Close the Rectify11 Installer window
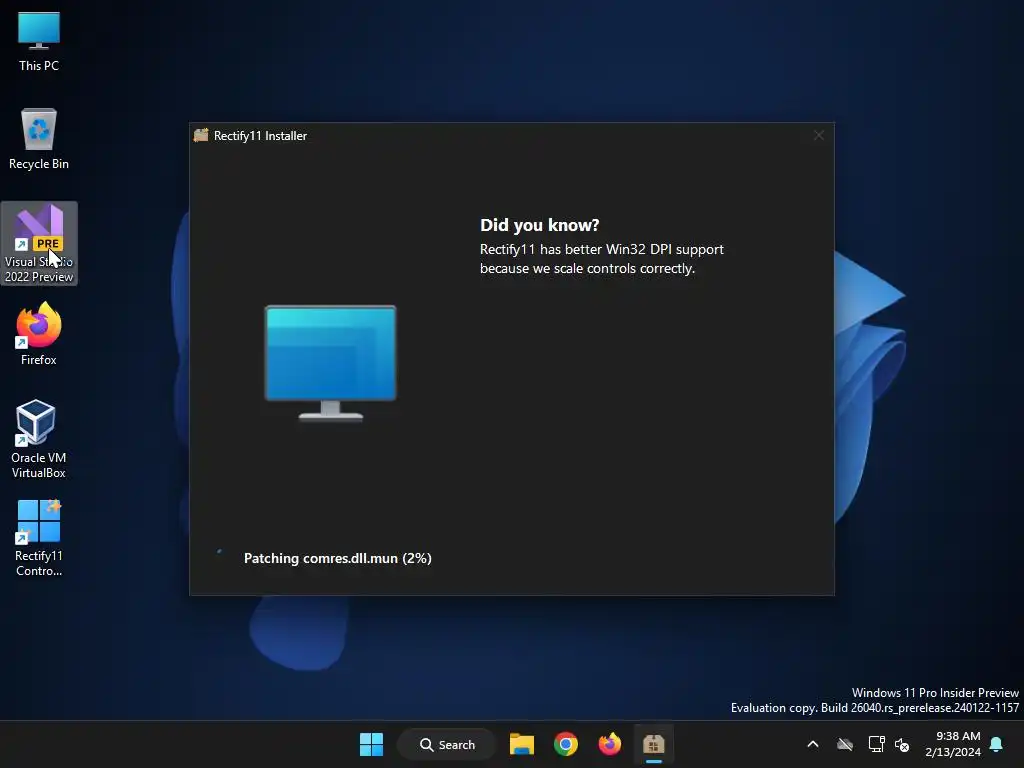The width and height of the screenshot is (1024, 768). click(819, 135)
